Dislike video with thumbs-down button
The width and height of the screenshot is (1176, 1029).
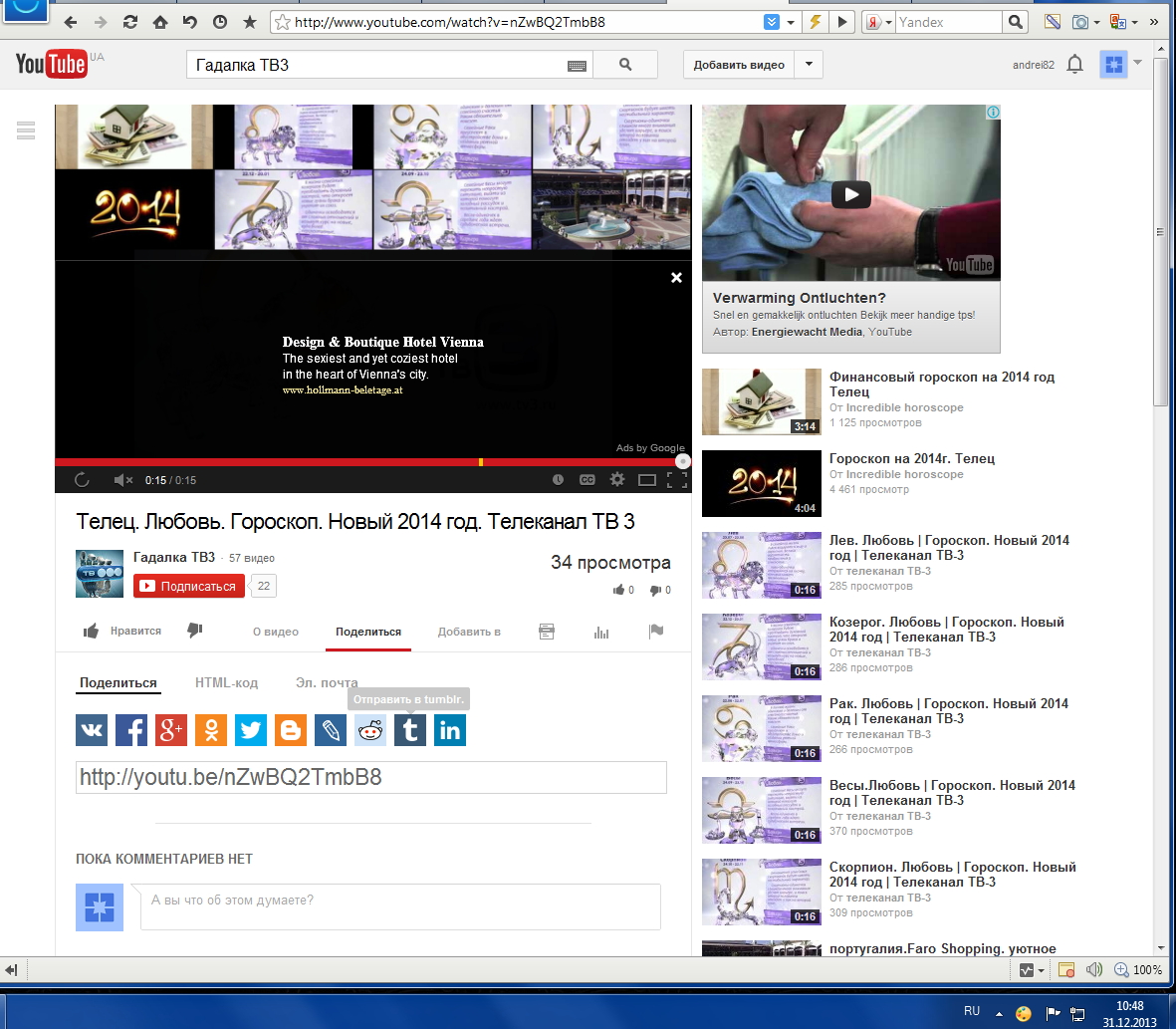[x=195, y=630]
